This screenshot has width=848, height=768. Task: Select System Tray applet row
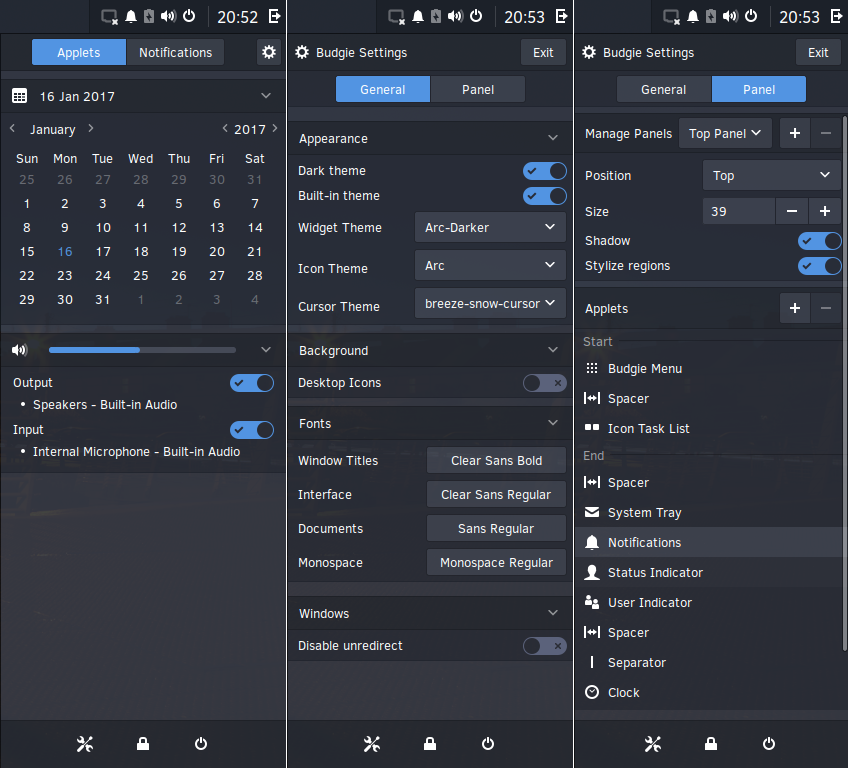(710, 512)
